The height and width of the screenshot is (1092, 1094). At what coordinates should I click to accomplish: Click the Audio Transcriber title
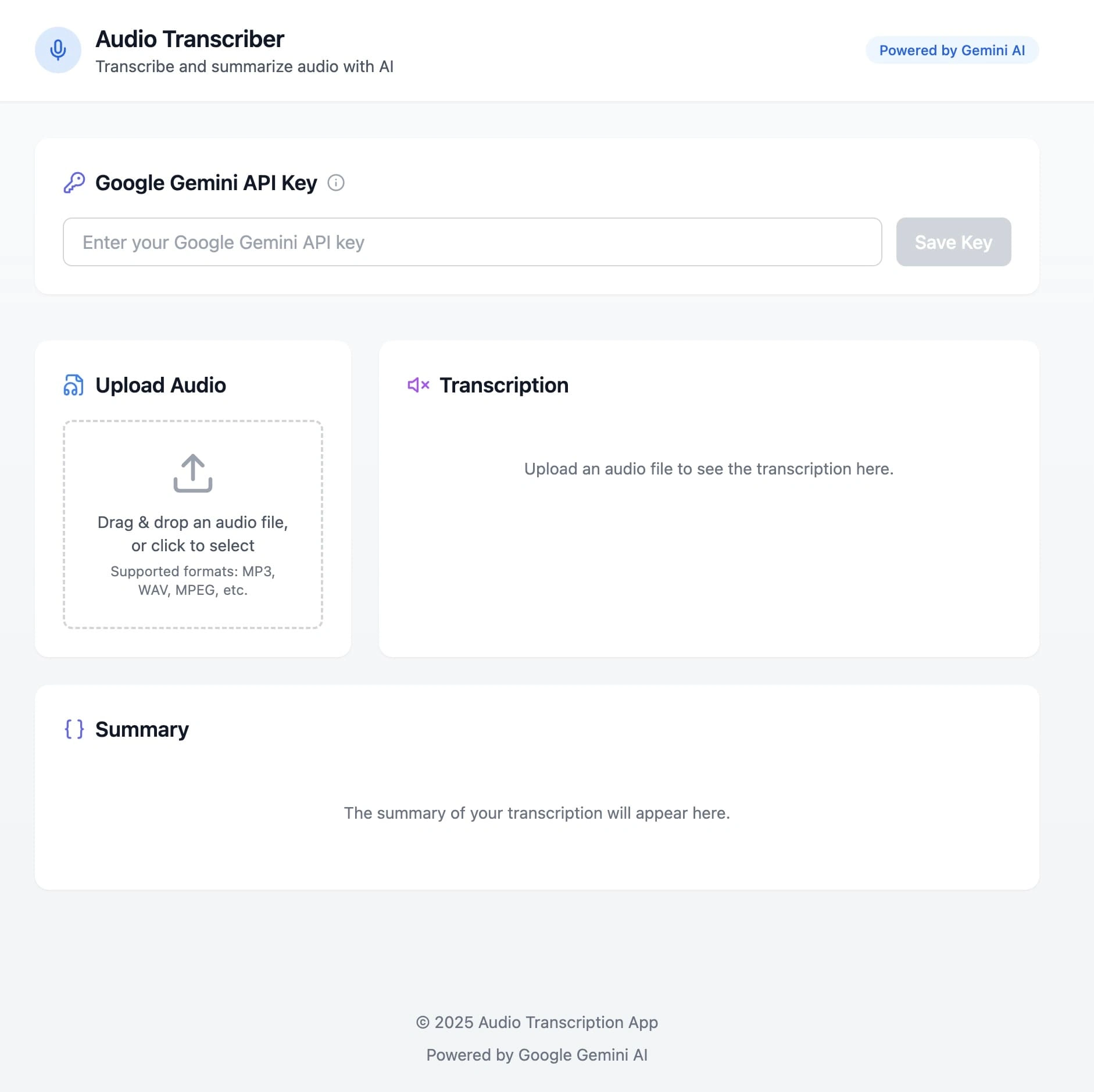coord(190,40)
